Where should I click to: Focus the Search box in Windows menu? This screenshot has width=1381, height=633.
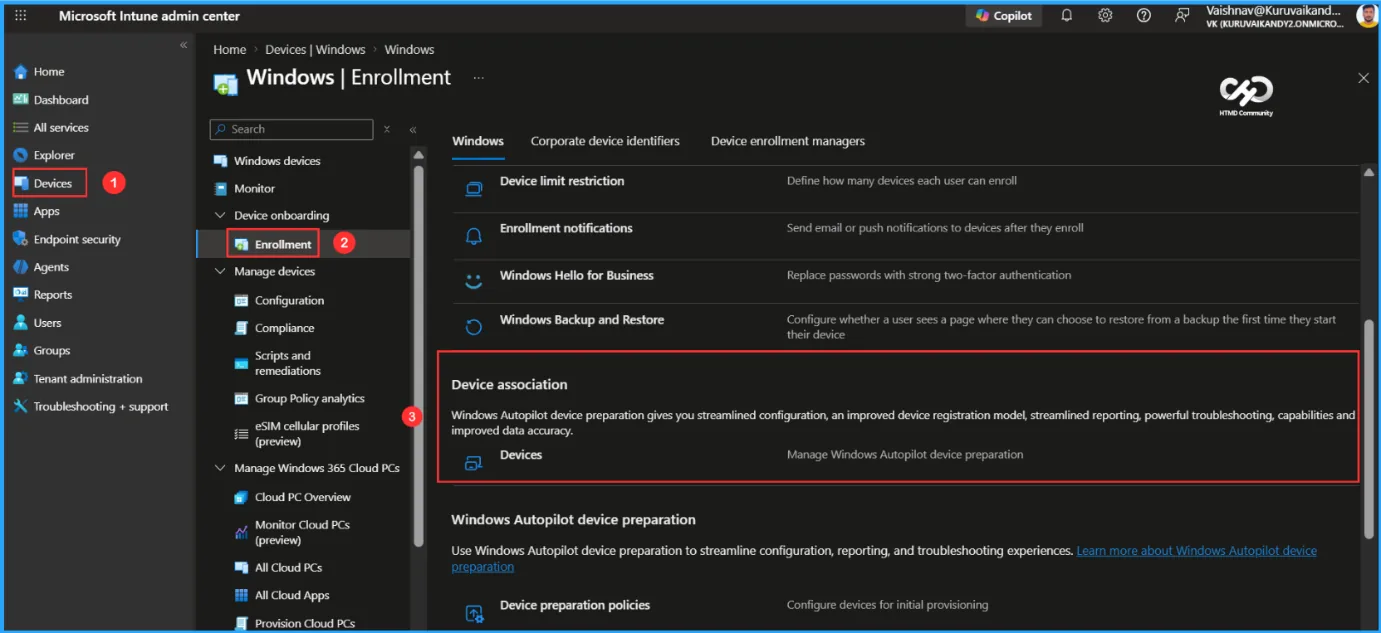292,129
